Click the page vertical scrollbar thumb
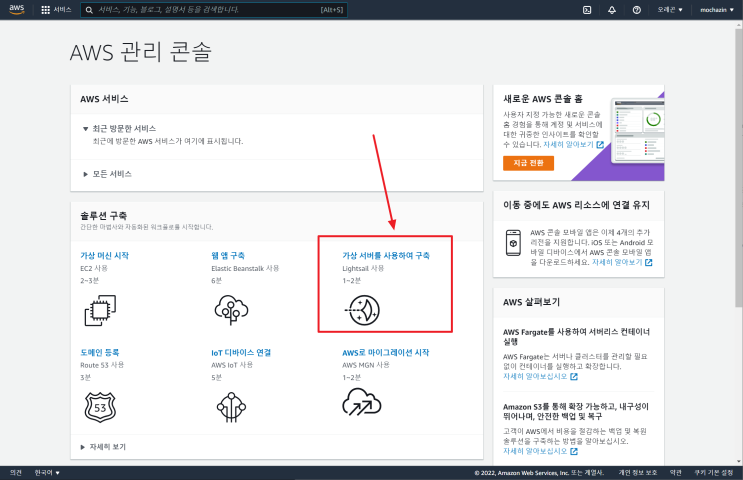The width and height of the screenshot is (743, 480). (x=739, y=167)
